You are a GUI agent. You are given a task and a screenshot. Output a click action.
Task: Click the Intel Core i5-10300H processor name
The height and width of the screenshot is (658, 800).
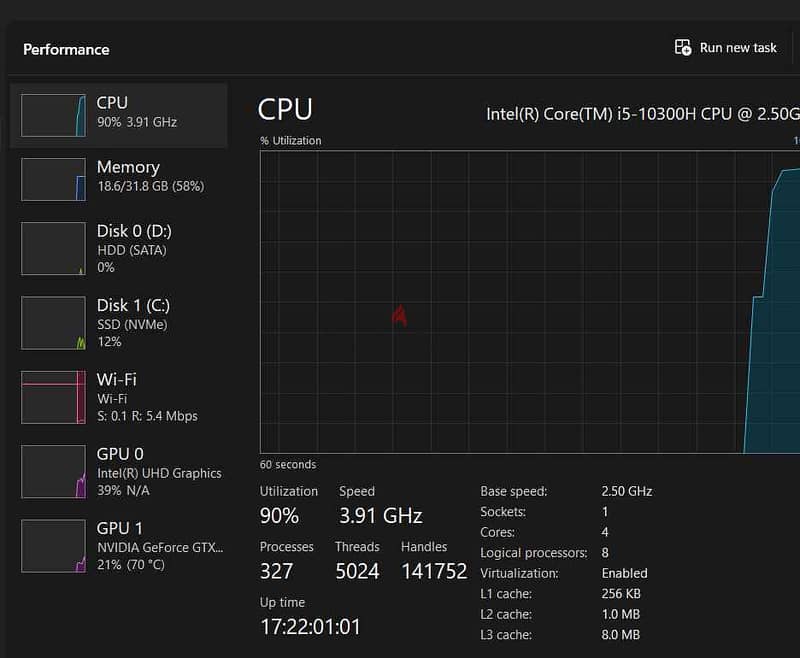point(643,114)
